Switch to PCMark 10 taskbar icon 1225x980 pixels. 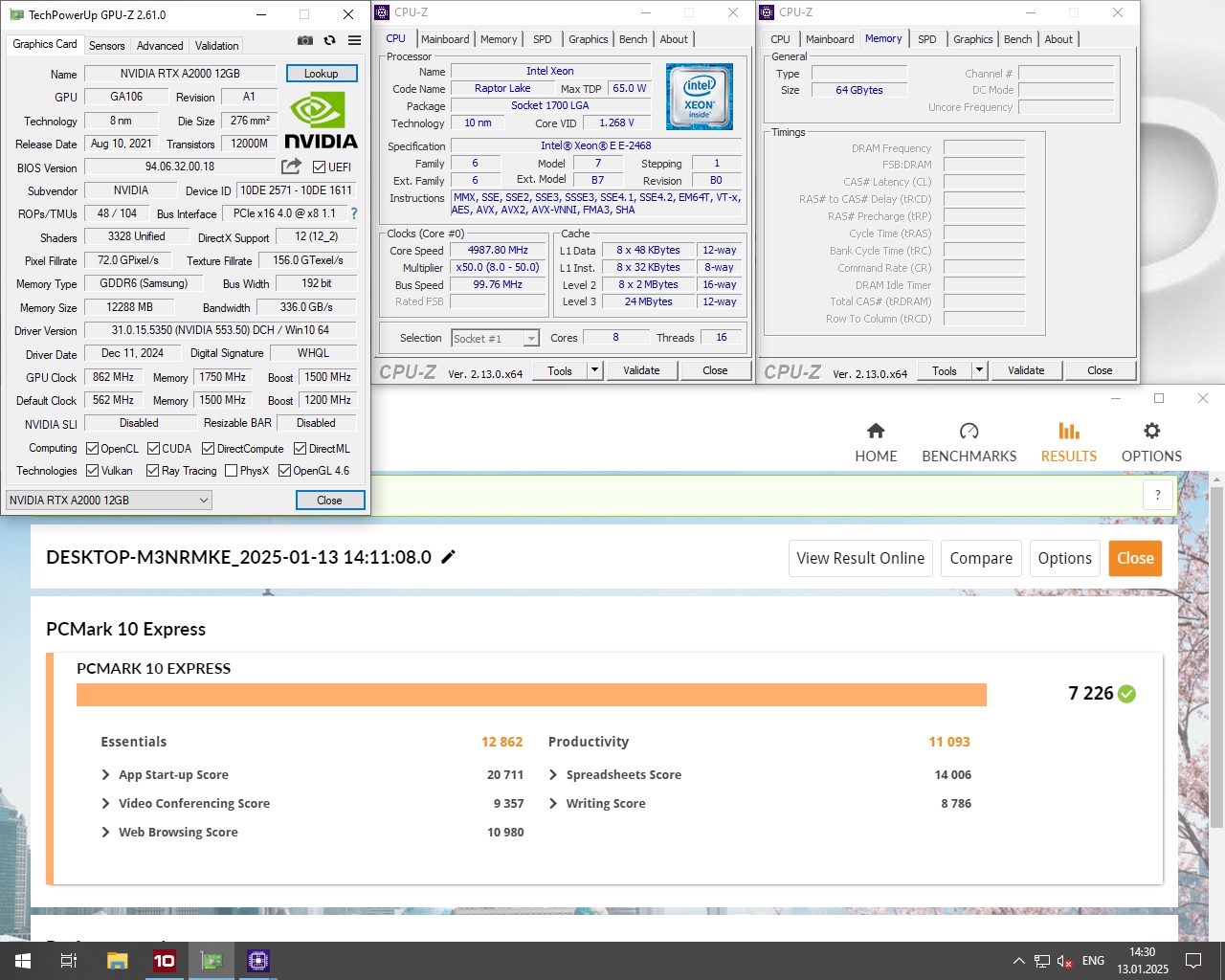click(164, 961)
